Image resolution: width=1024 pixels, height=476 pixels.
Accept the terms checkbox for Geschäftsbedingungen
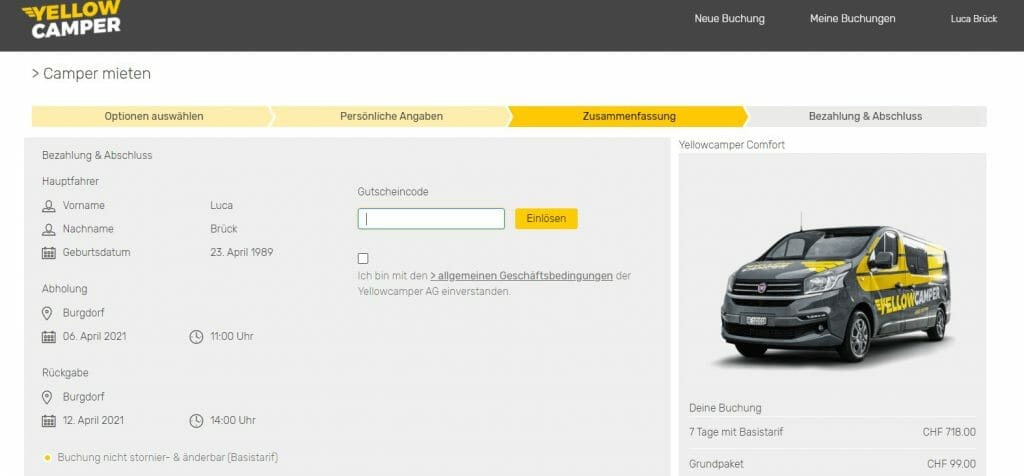[x=363, y=259]
